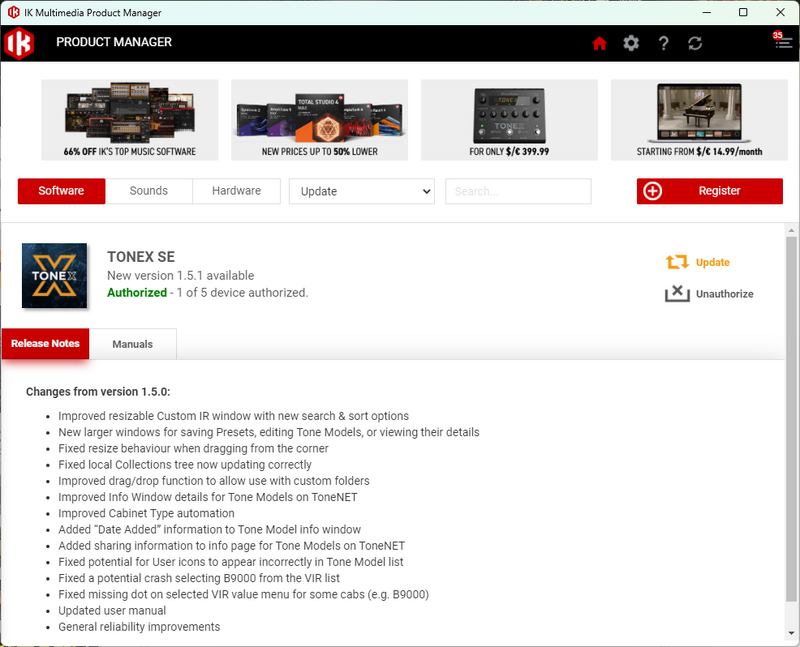Switch to the Hardware tab
800x647 pixels.
click(x=236, y=191)
